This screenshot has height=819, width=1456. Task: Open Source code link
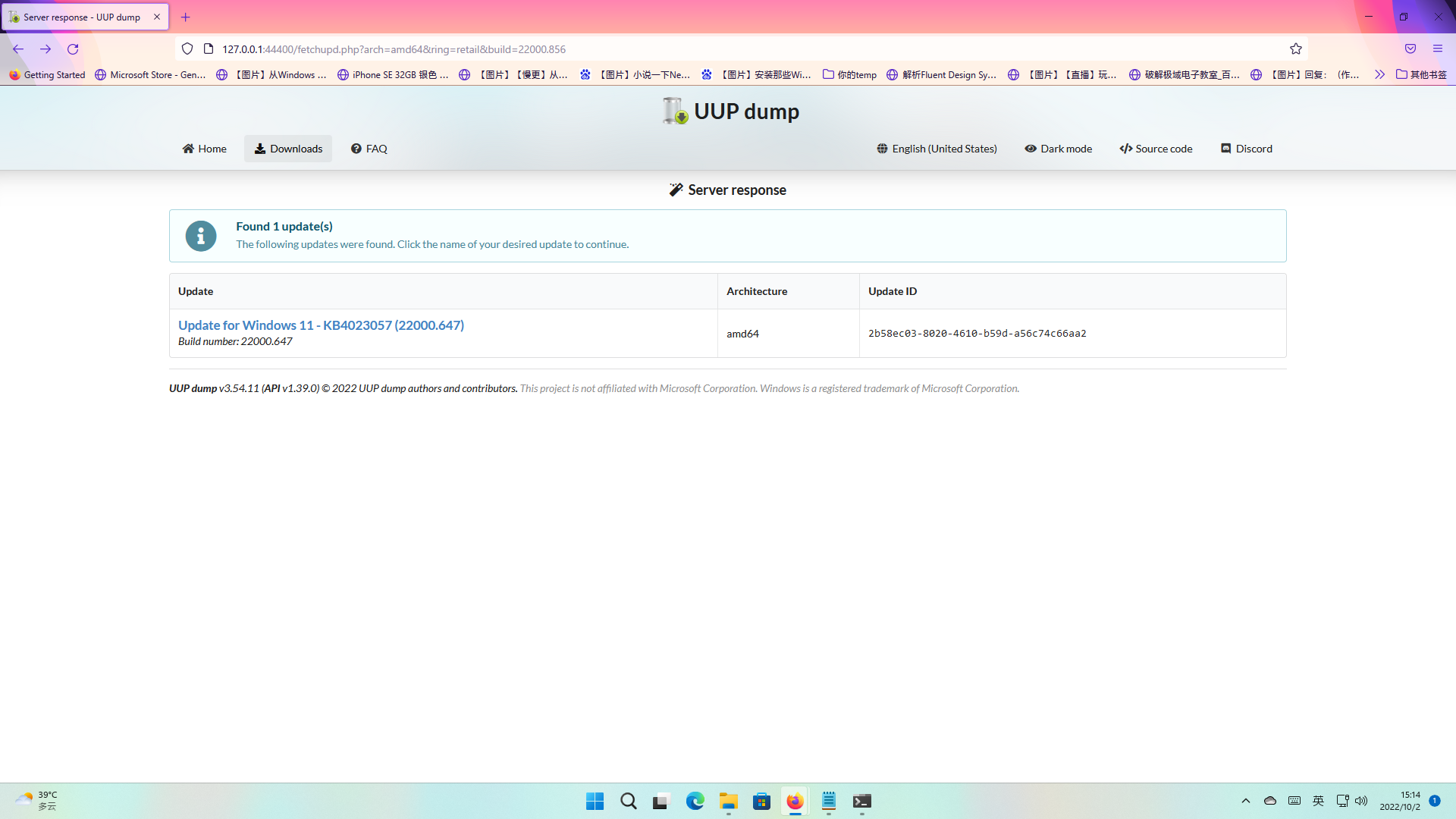1156,149
